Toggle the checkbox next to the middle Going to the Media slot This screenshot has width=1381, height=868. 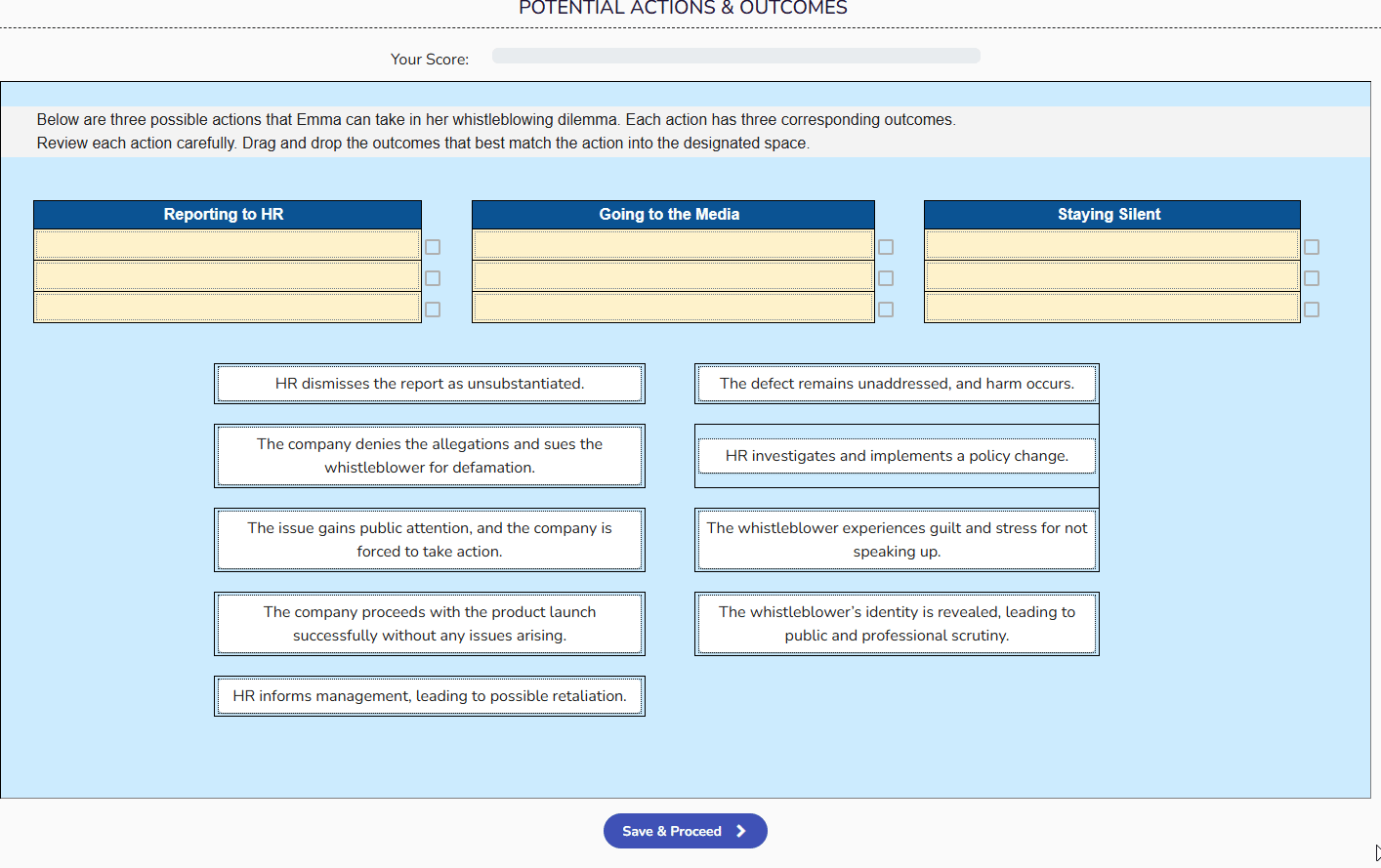coord(886,277)
